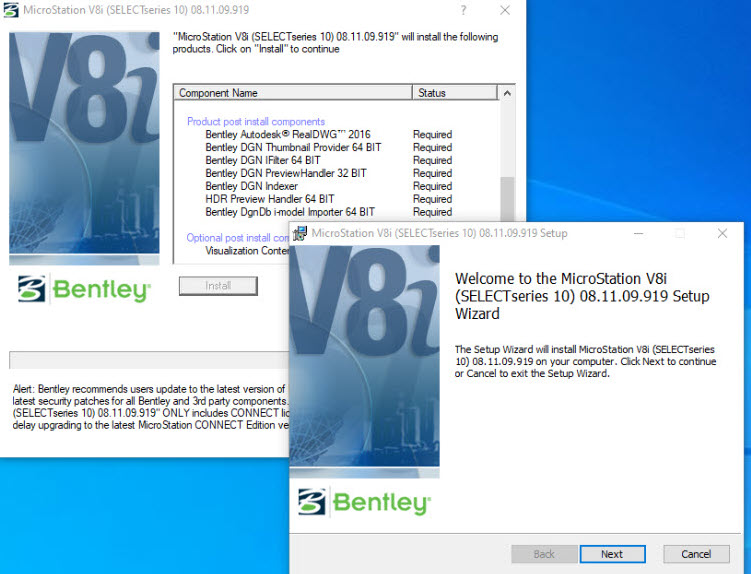Image resolution: width=751 pixels, height=574 pixels.
Task: Select "Bentley DgnDb i-model Importer 64 BIT" row
Action: (x=329, y=212)
